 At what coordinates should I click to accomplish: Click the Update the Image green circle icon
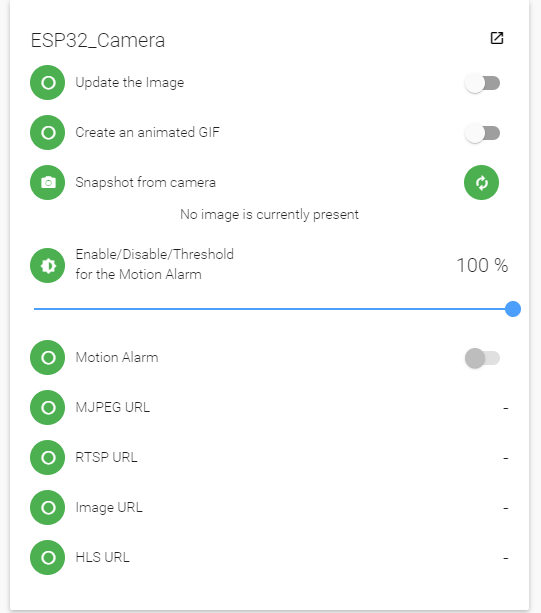click(48, 82)
